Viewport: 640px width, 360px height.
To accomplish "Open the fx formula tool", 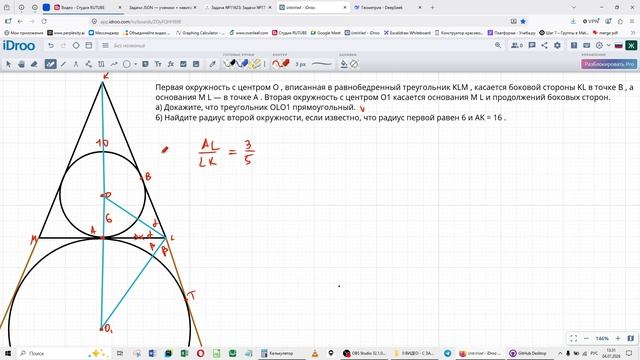I will (171, 64).
